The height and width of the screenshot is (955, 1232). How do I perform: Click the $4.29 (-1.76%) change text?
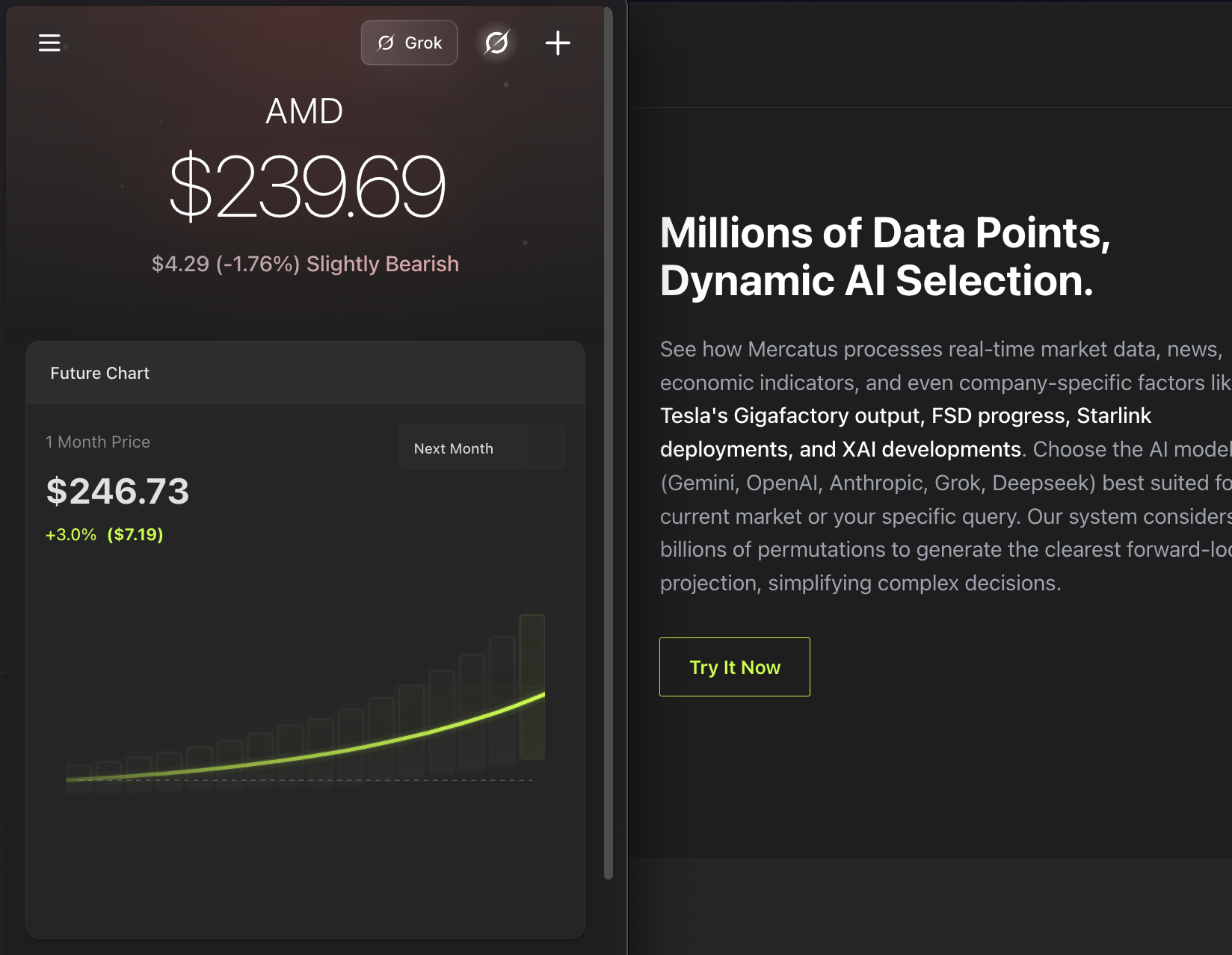tap(225, 264)
